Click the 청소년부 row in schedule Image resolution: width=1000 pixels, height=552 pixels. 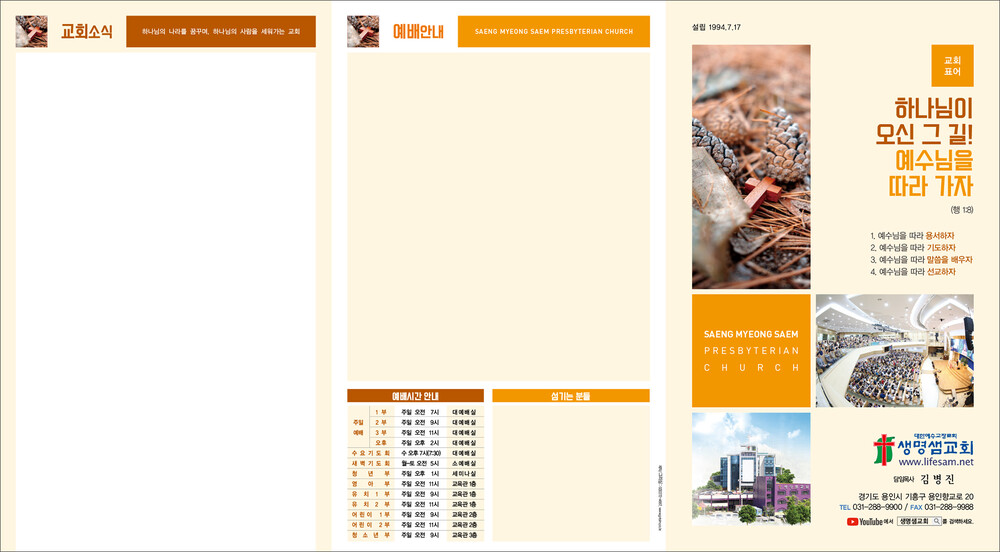415,535
